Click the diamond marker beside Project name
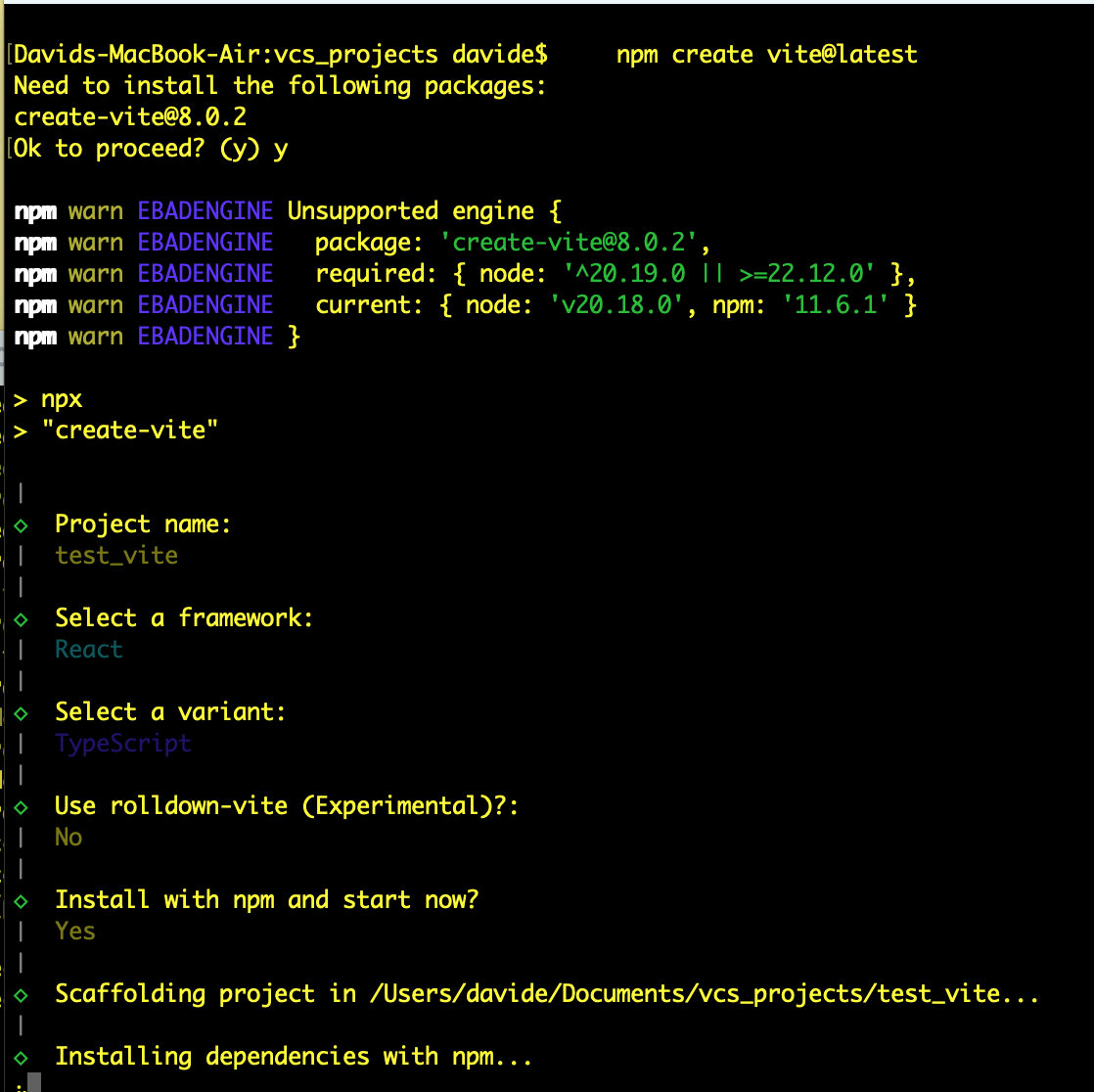Screen dimensions: 1094x1092 pyautogui.click(x=21, y=525)
